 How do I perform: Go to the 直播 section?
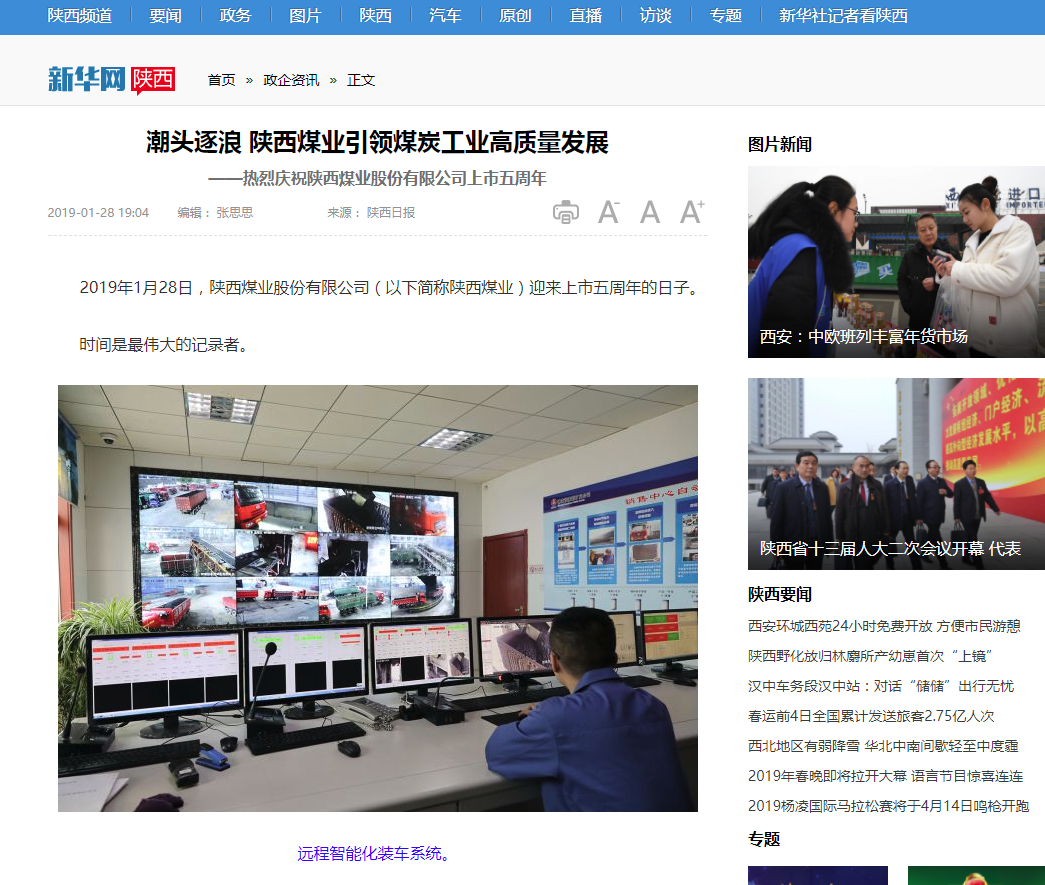point(586,15)
